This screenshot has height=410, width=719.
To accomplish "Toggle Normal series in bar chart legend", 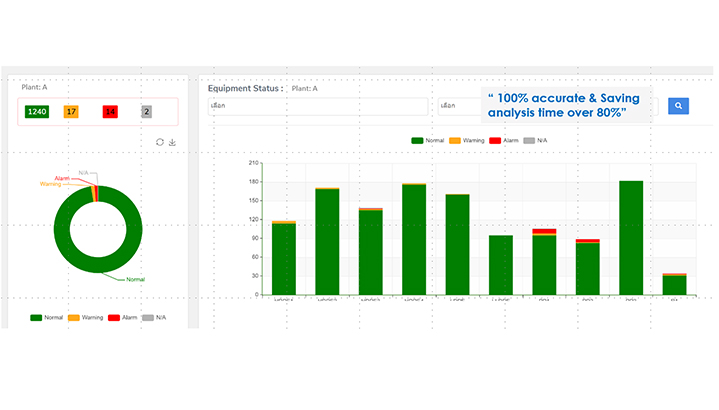I will coord(427,141).
